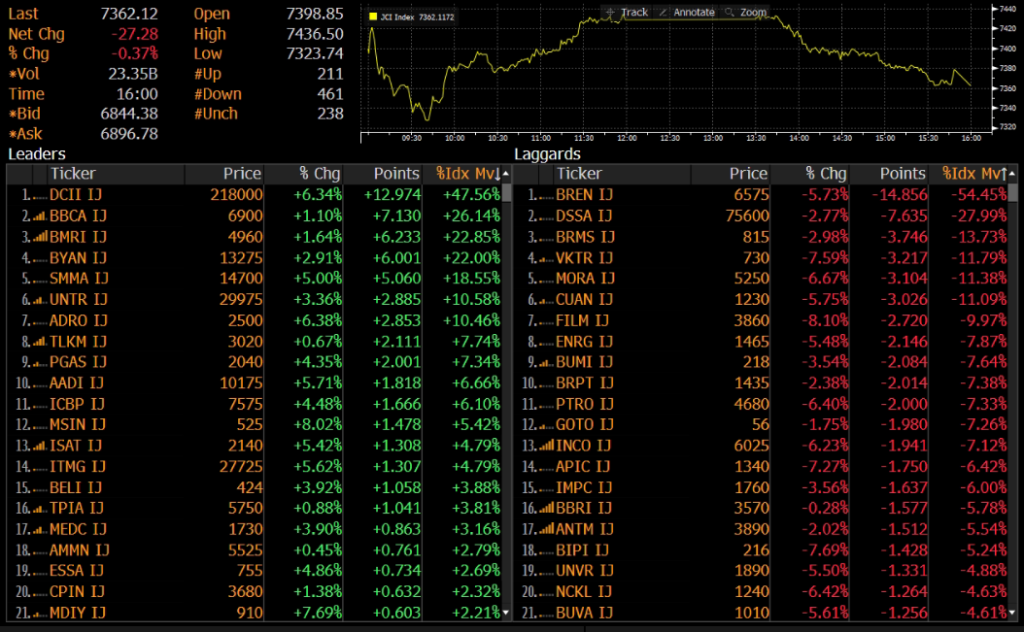
Task: Sort Leaders table by Ticker header
Action: (x=73, y=174)
